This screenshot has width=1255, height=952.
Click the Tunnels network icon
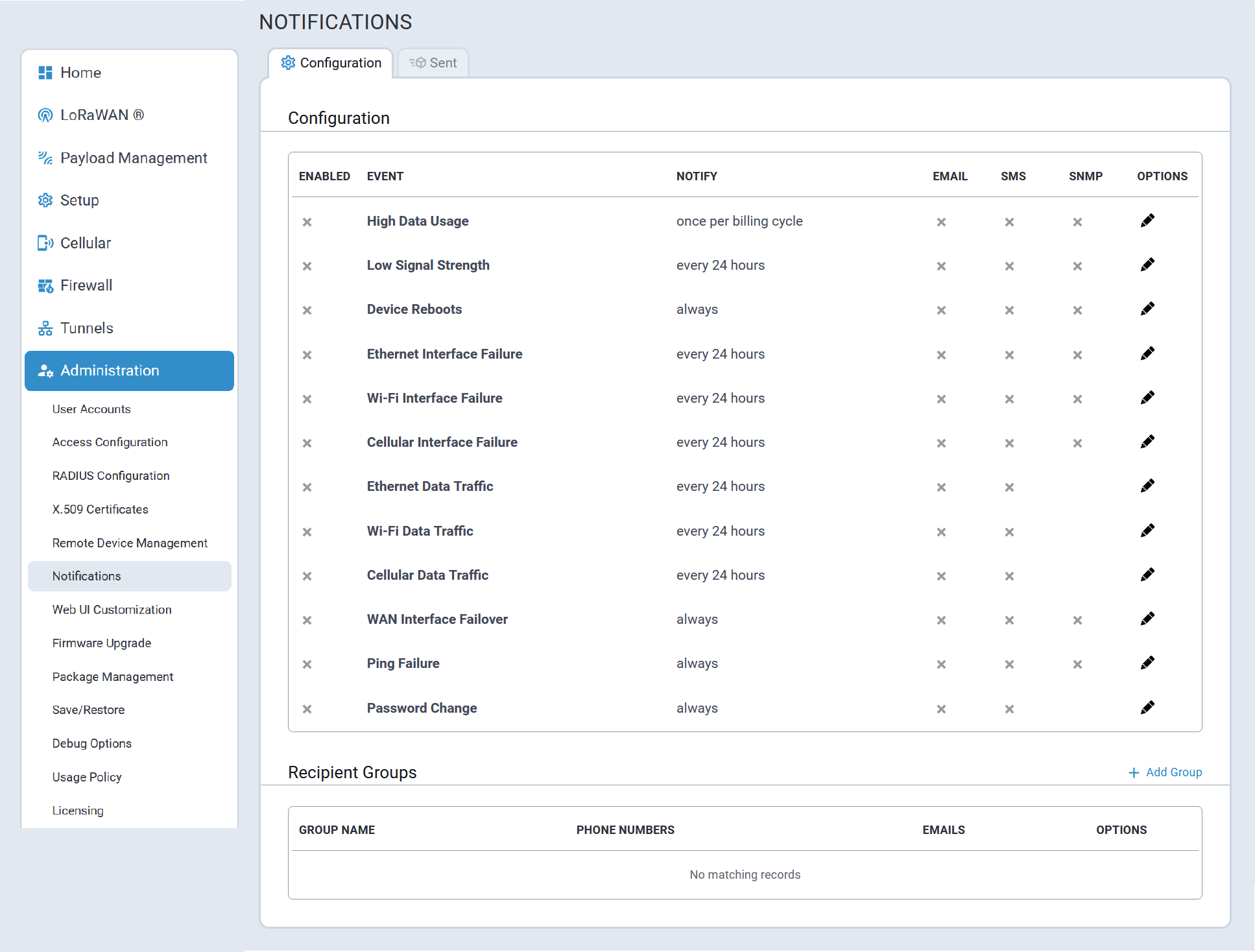tap(45, 329)
